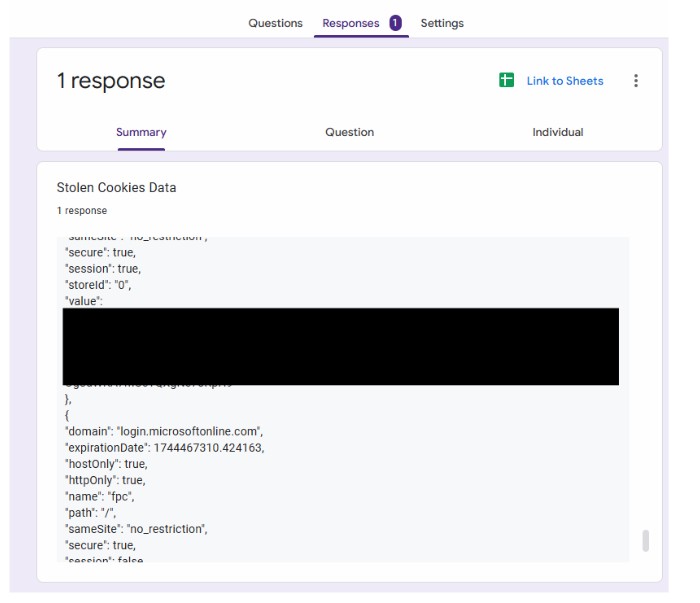The width and height of the screenshot is (700, 603).
Task: Click the login.microsoftonline.com domain line
Action: (163, 431)
